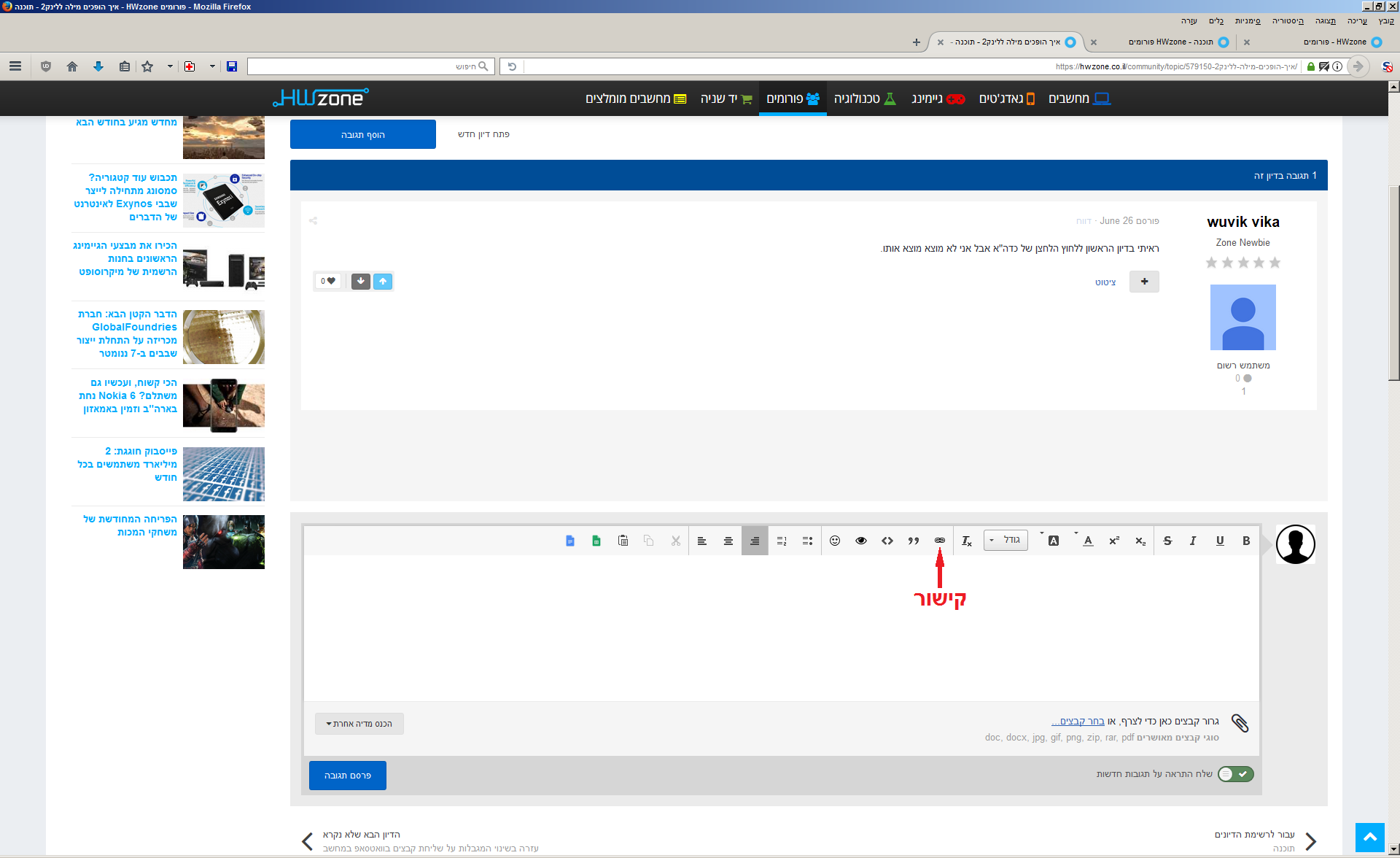Image resolution: width=1400 pixels, height=858 pixels.
Task: Open the Gaming section in HWzone navigation
Action: tap(938, 98)
